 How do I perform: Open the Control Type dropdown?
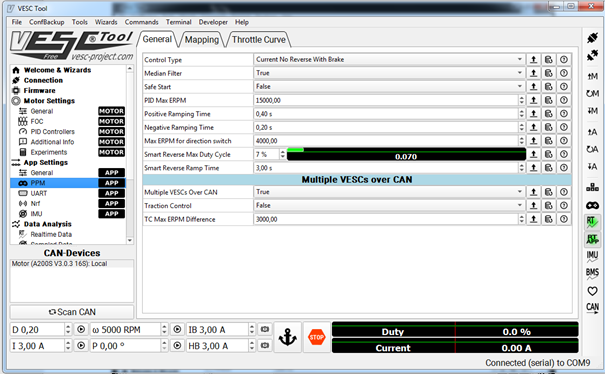click(389, 59)
